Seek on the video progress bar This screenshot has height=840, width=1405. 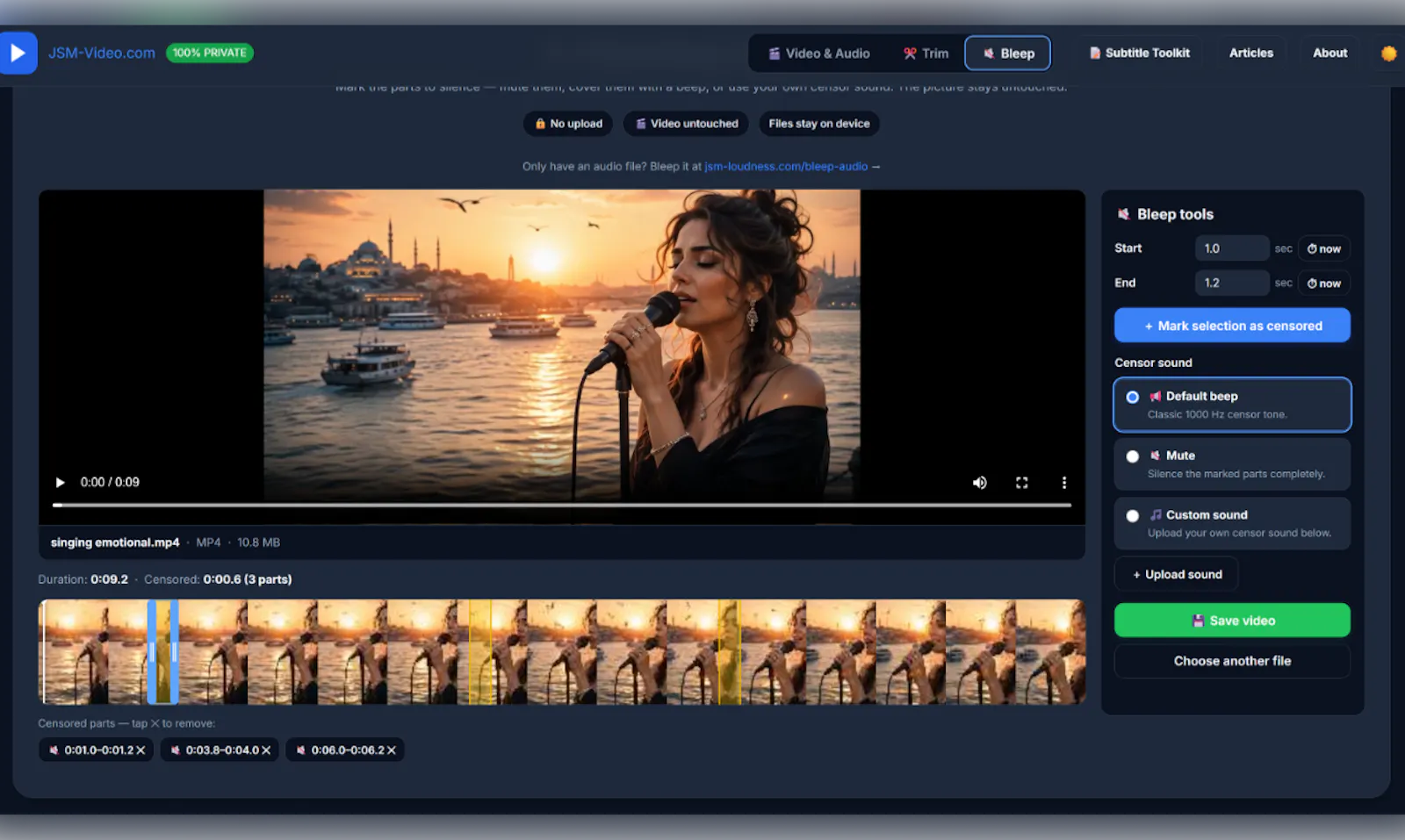[x=562, y=505]
